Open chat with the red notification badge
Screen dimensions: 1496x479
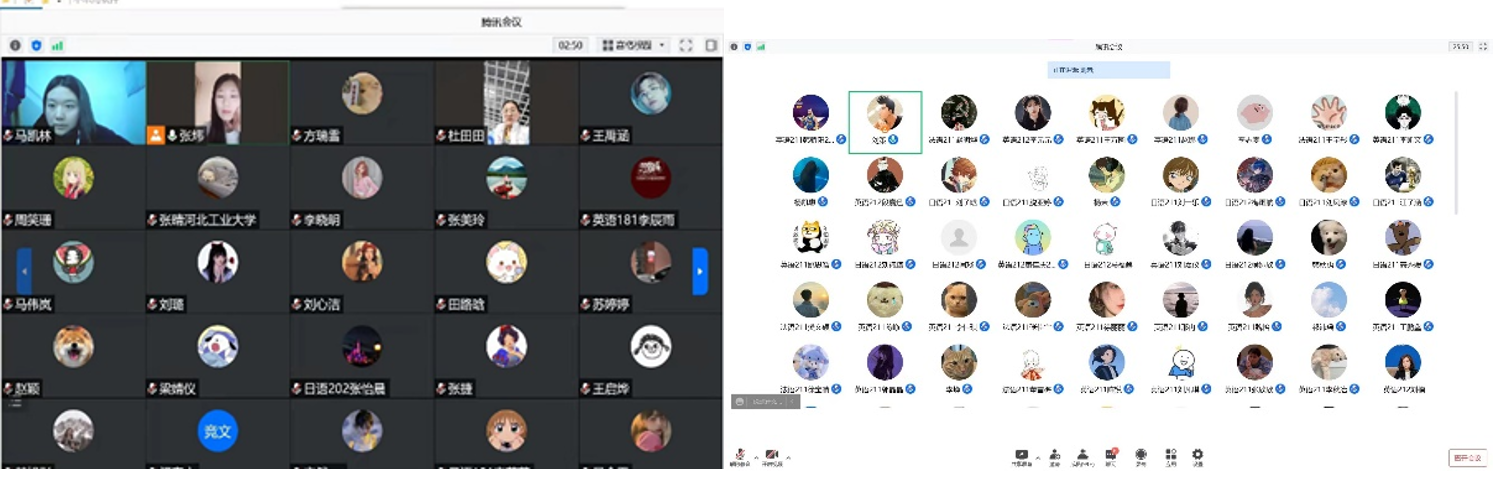tap(1111, 457)
